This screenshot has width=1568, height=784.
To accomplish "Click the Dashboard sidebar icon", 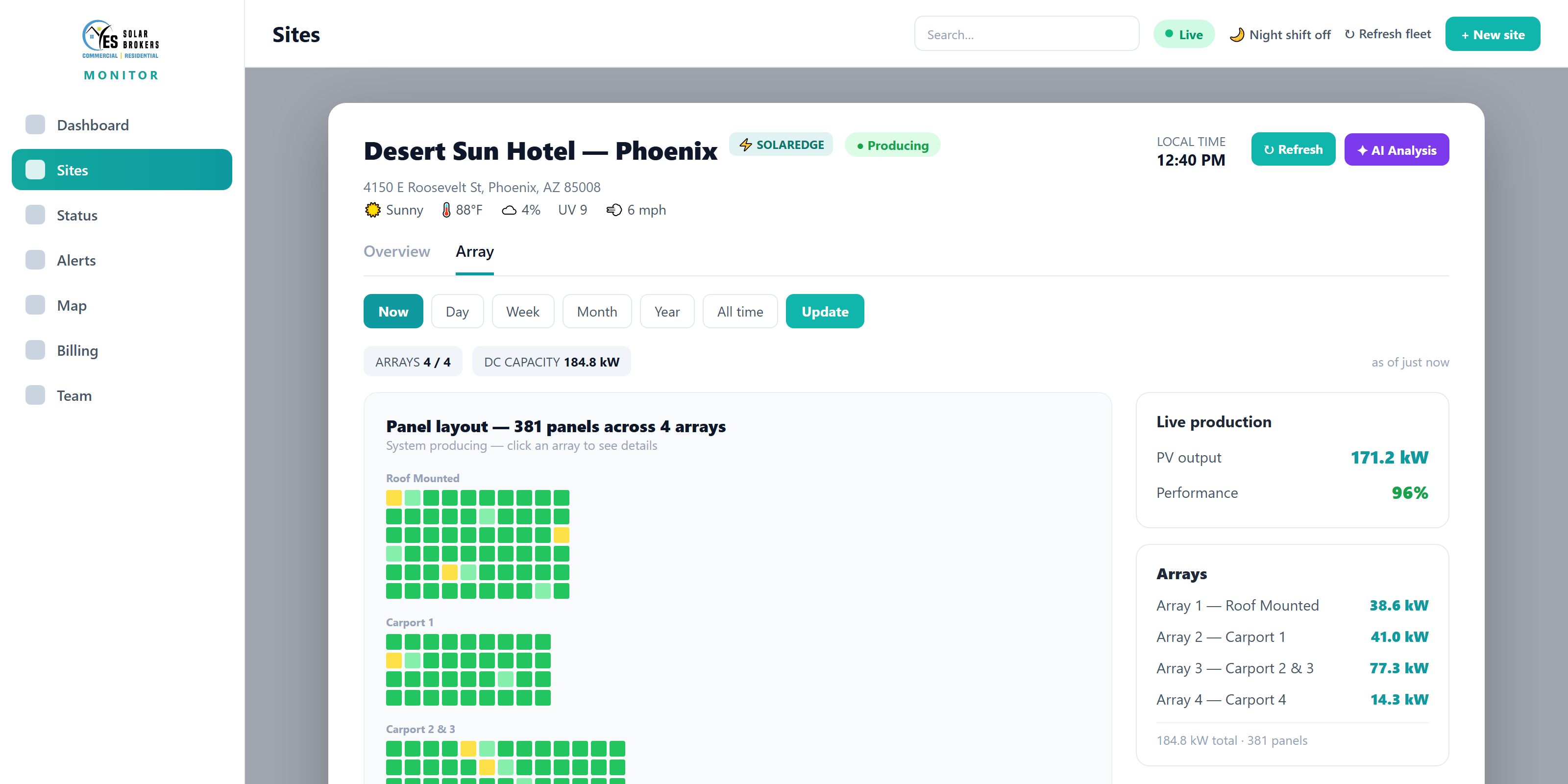I will [x=35, y=125].
